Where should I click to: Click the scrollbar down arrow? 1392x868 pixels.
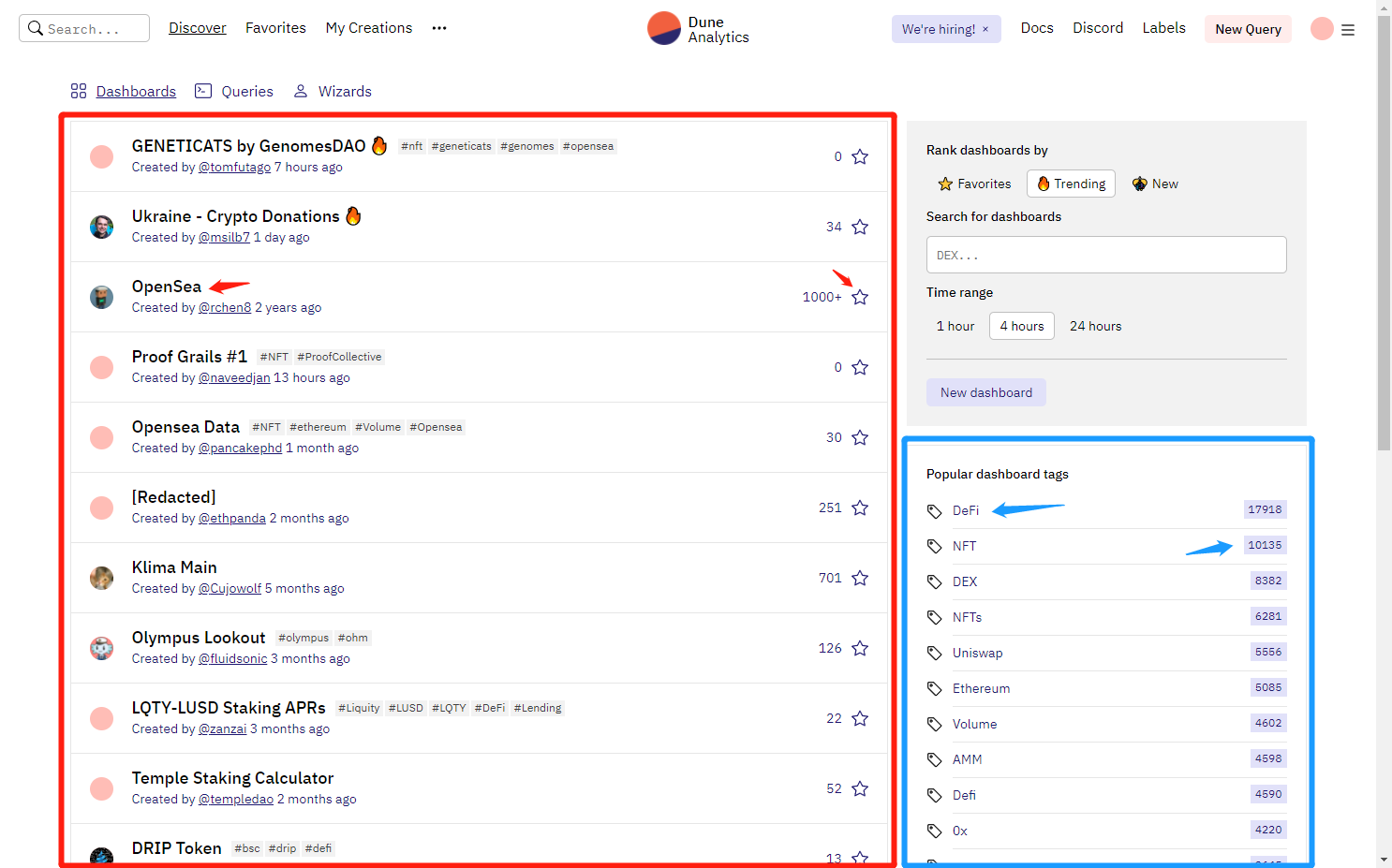coord(1385,860)
